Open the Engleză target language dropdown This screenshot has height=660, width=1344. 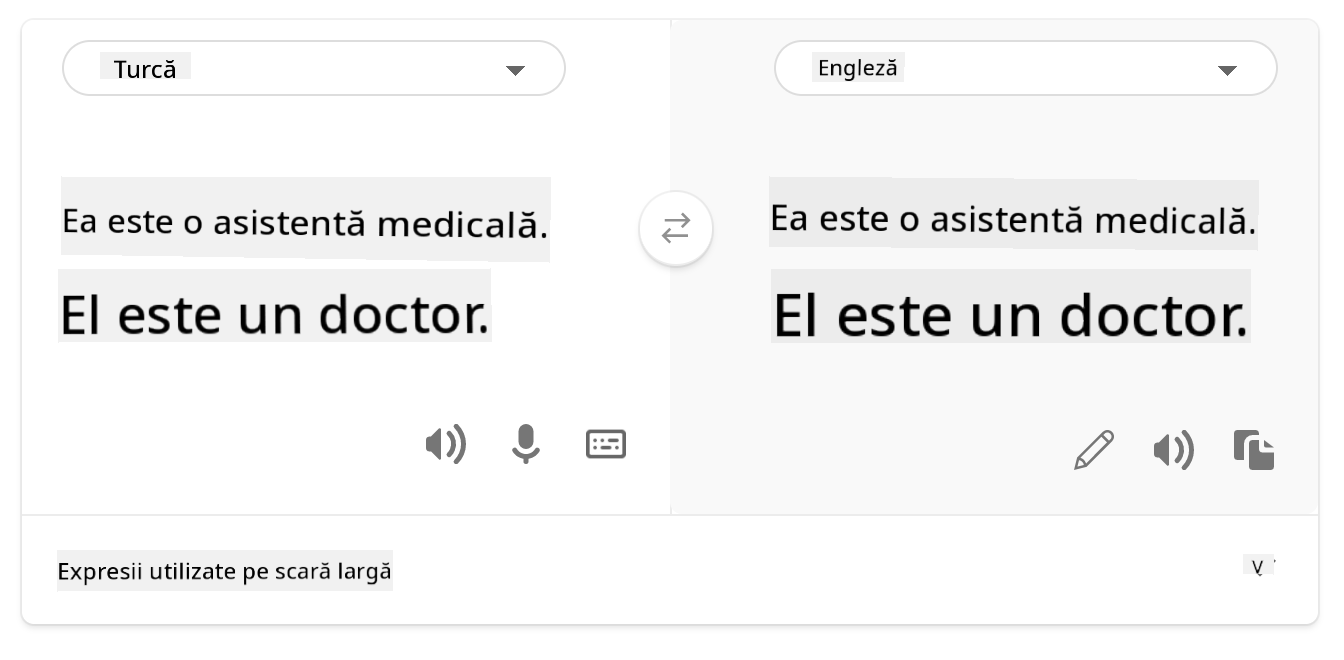click(1025, 69)
